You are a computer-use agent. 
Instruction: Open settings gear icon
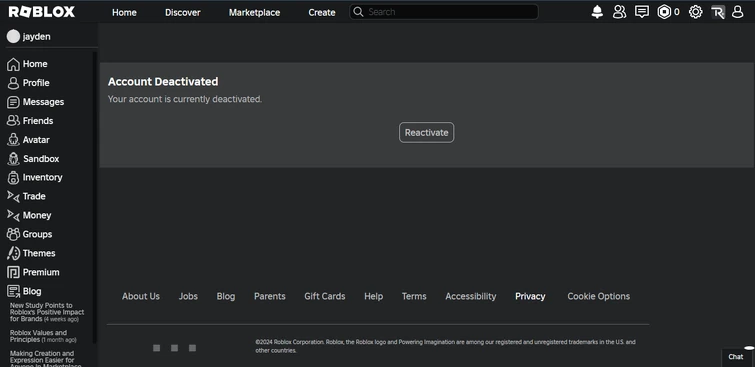click(695, 12)
